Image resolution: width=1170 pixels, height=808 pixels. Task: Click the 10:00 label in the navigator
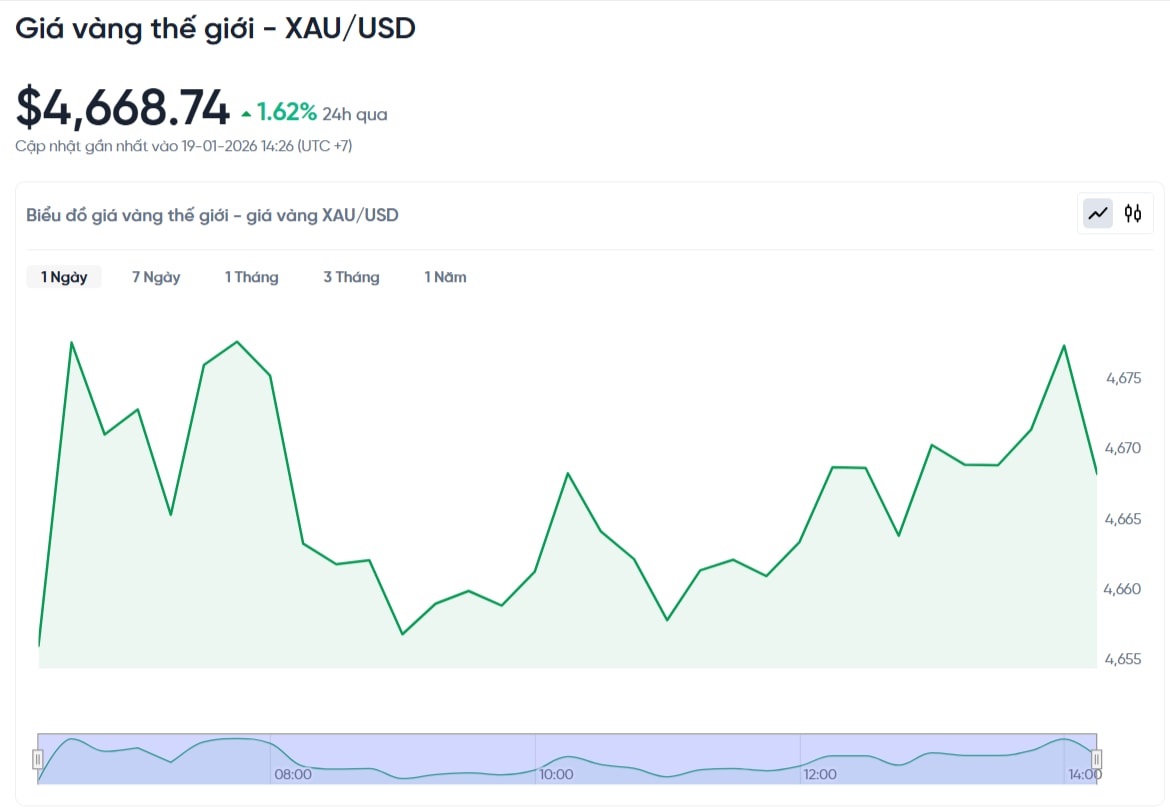pos(556,774)
